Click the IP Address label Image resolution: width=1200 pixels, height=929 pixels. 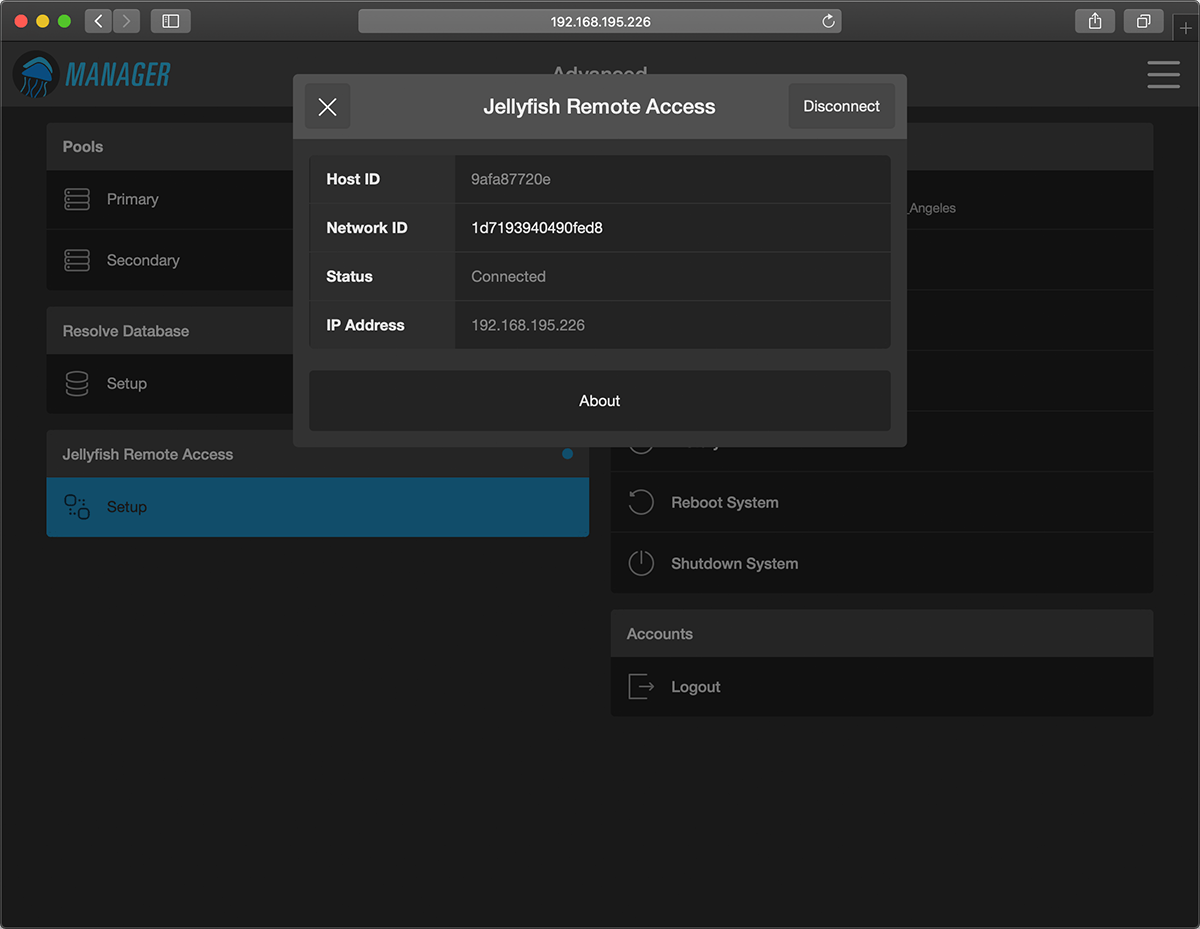click(365, 325)
